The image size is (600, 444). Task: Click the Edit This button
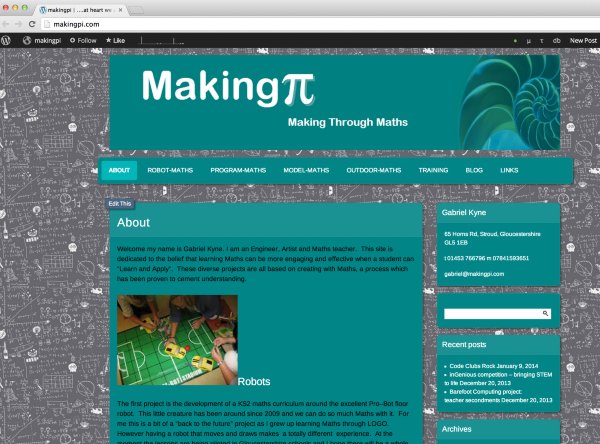tap(120, 203)
